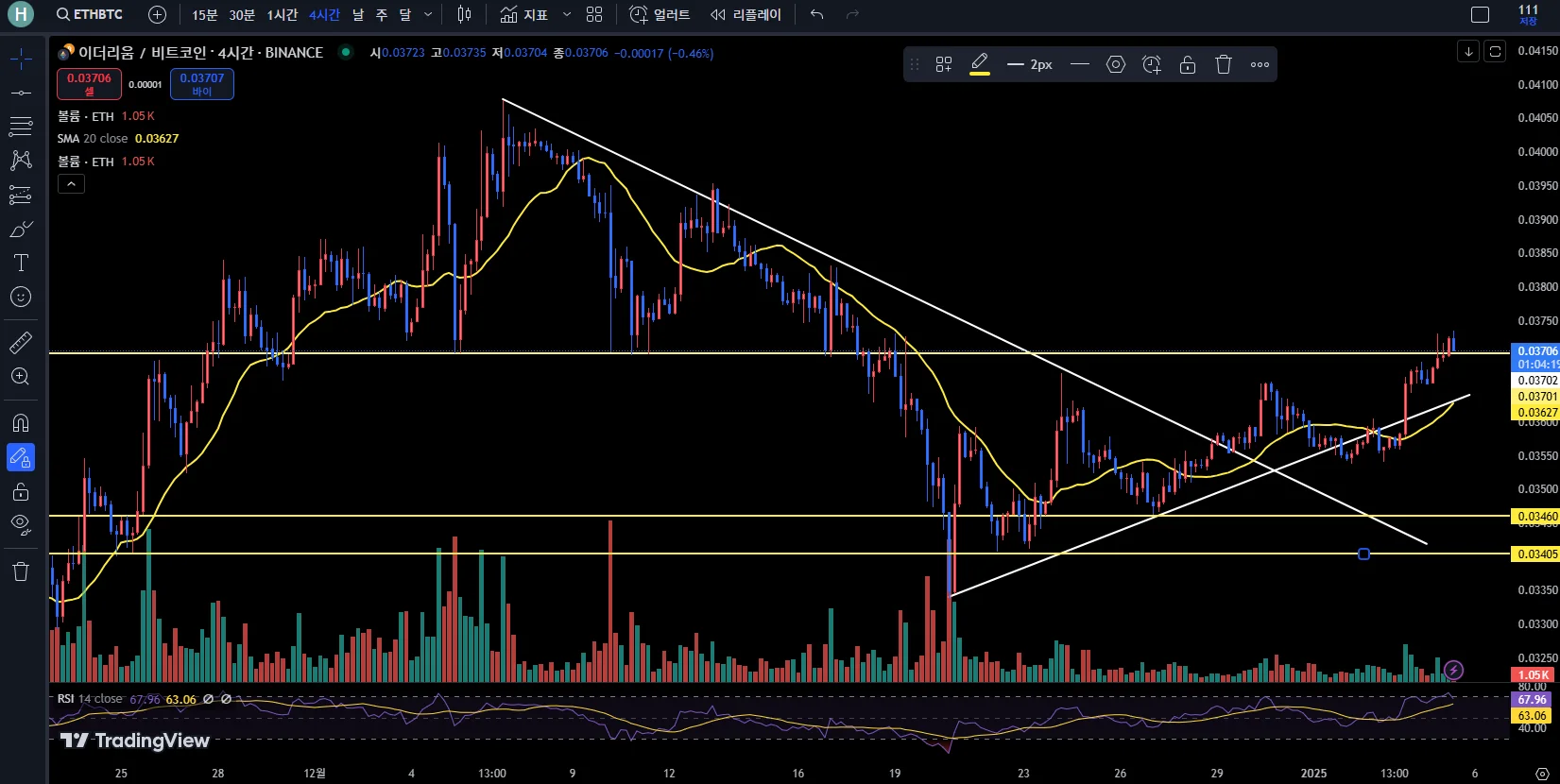Click the 0.03706 sell price button
This screenshot has width=1560, height=784.
pos(89,84)
